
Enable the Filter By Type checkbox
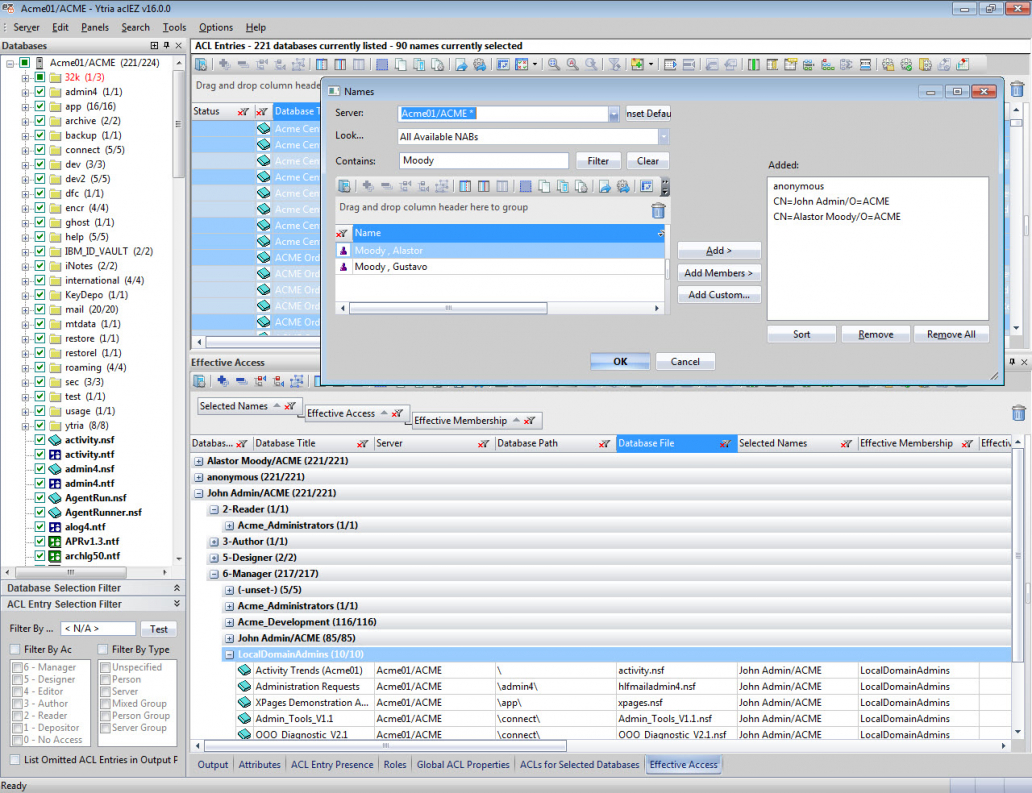coord(103,650)
